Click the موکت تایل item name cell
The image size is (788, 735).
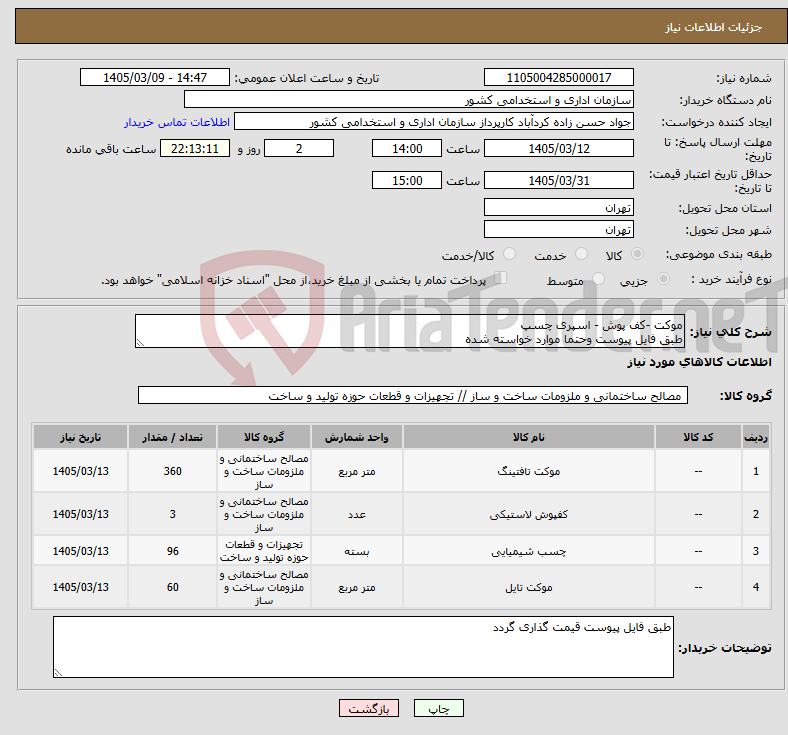point(529,587)
